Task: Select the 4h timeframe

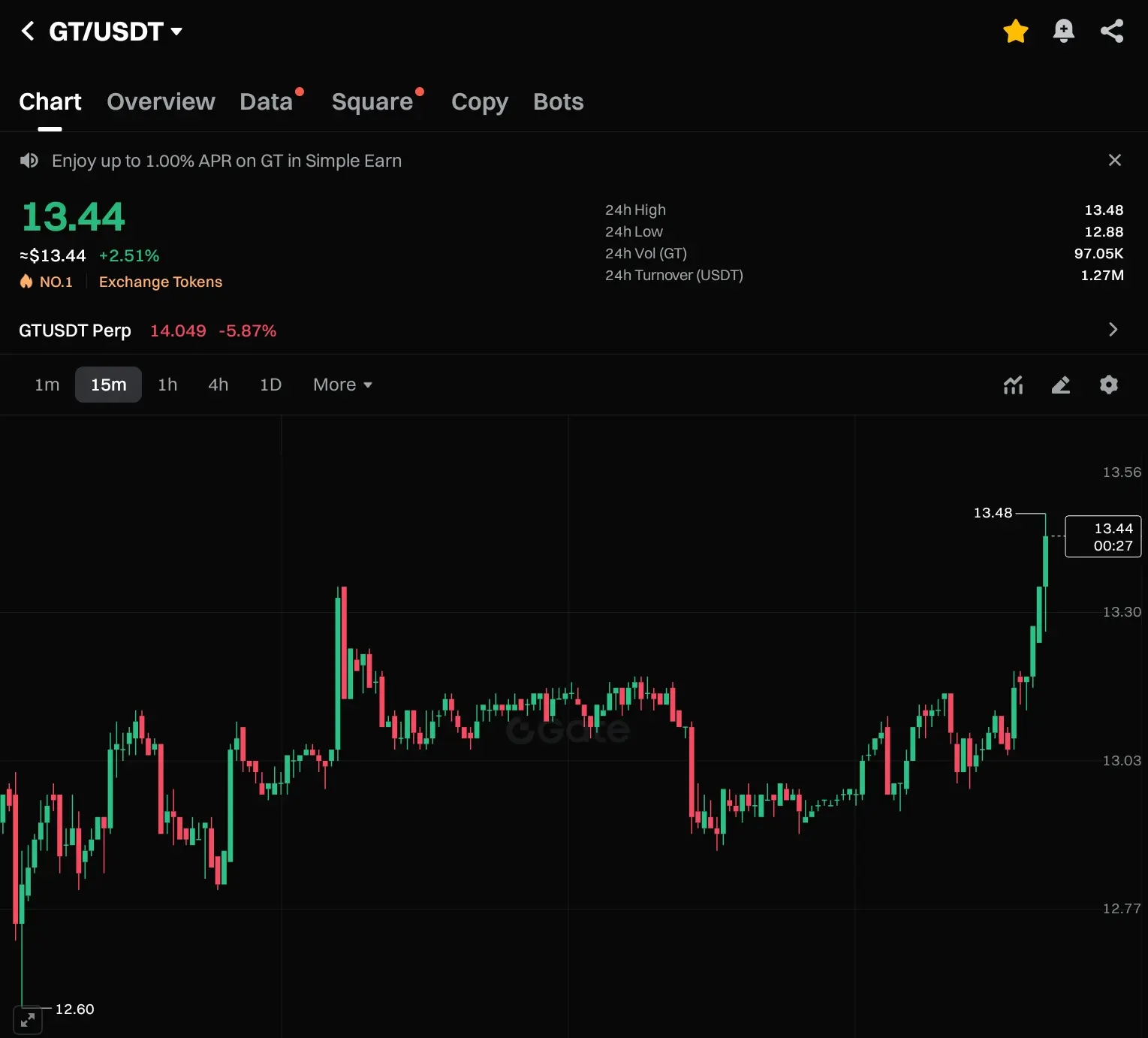Action: coord(218,385)
